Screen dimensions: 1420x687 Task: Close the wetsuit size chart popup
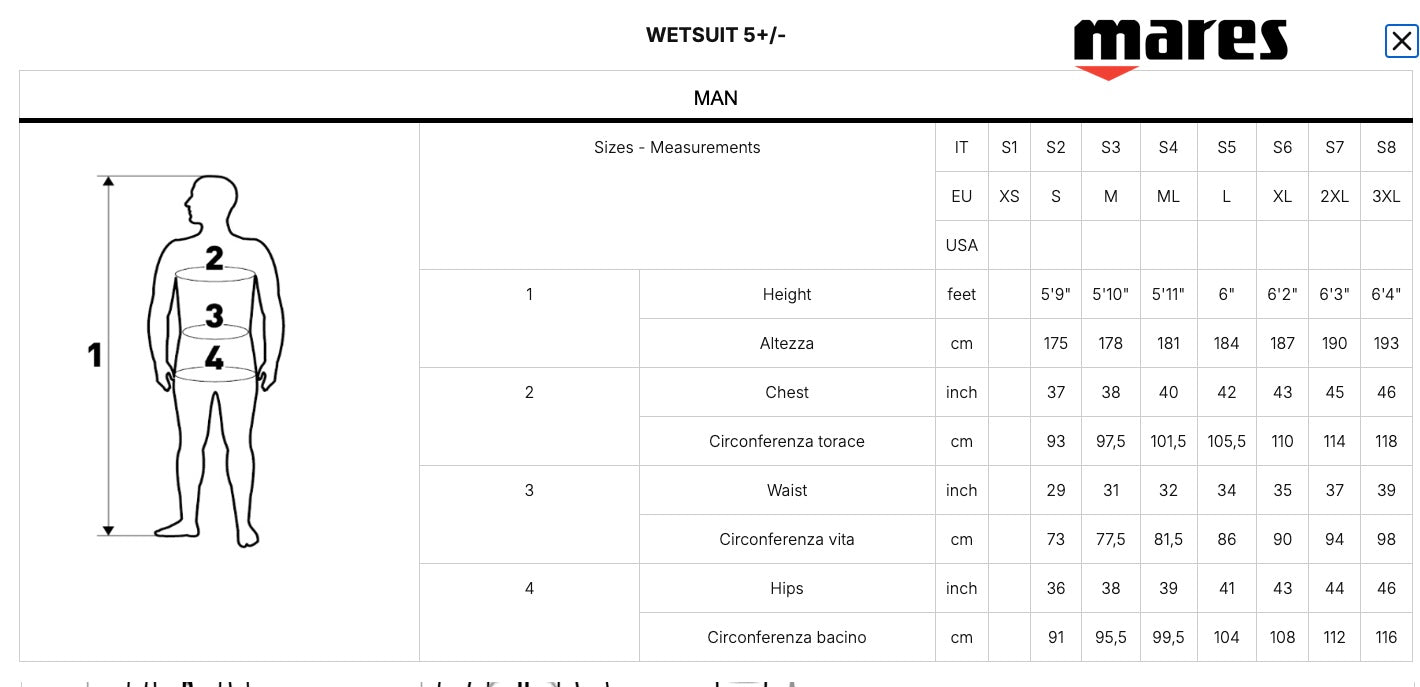click(x=1401, y=42)
